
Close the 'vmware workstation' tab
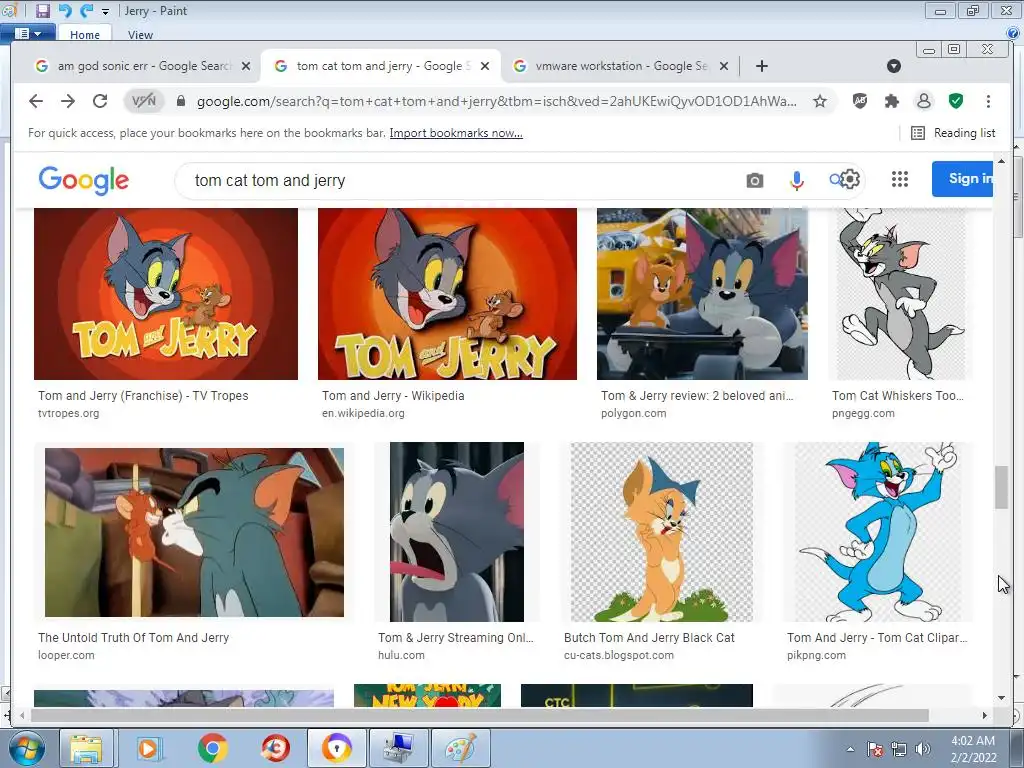724,66
